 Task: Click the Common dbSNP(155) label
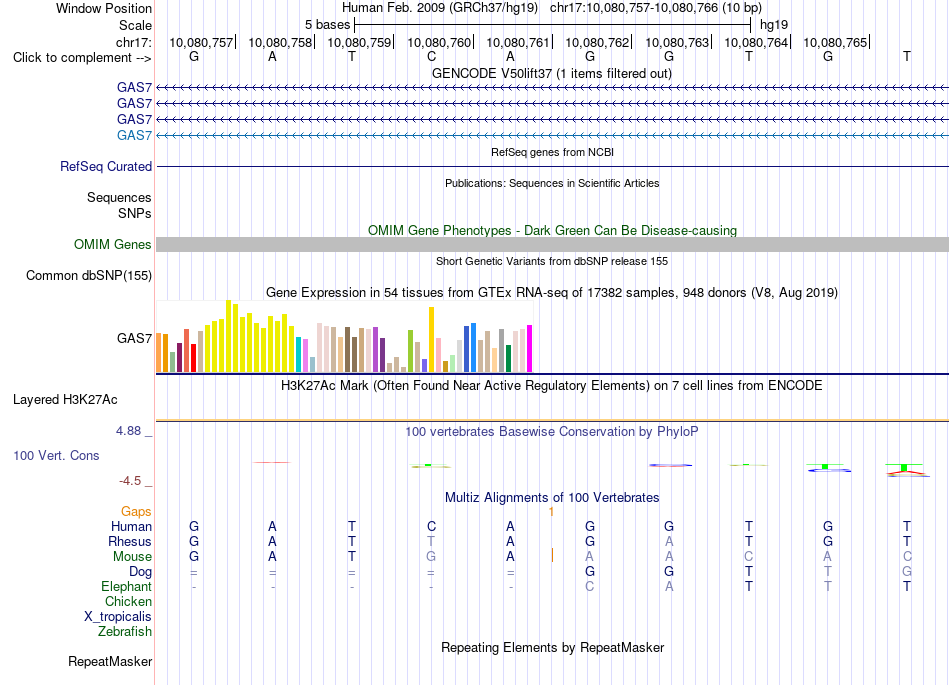(88, 276)
